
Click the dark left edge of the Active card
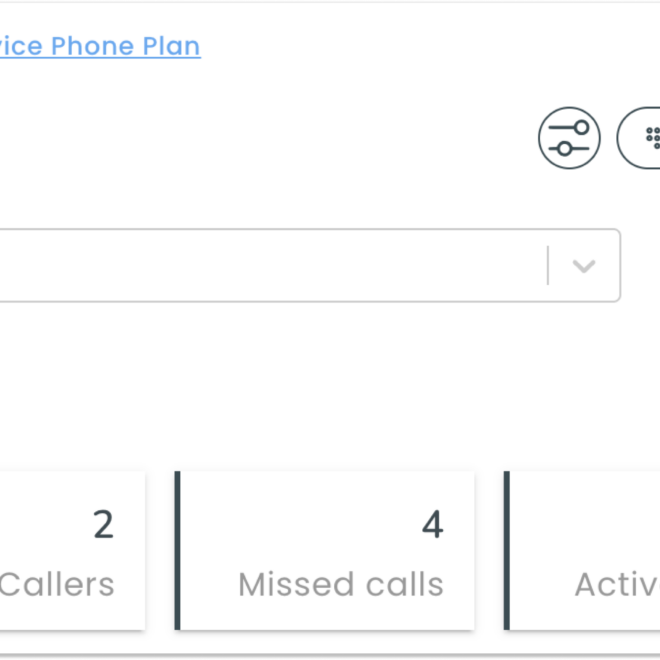(x=507, y=551)
